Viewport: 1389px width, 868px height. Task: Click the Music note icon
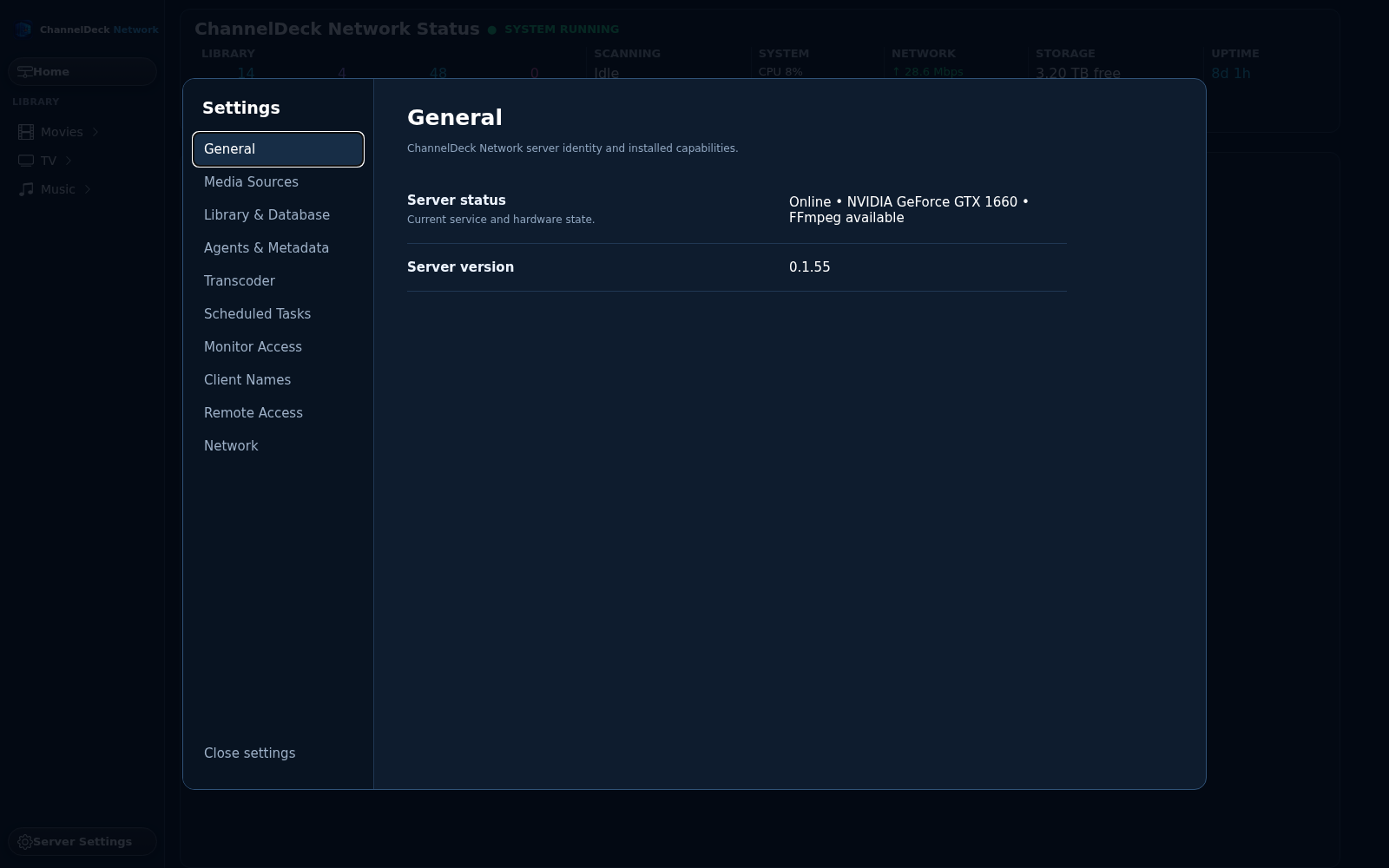pos(26,189)
